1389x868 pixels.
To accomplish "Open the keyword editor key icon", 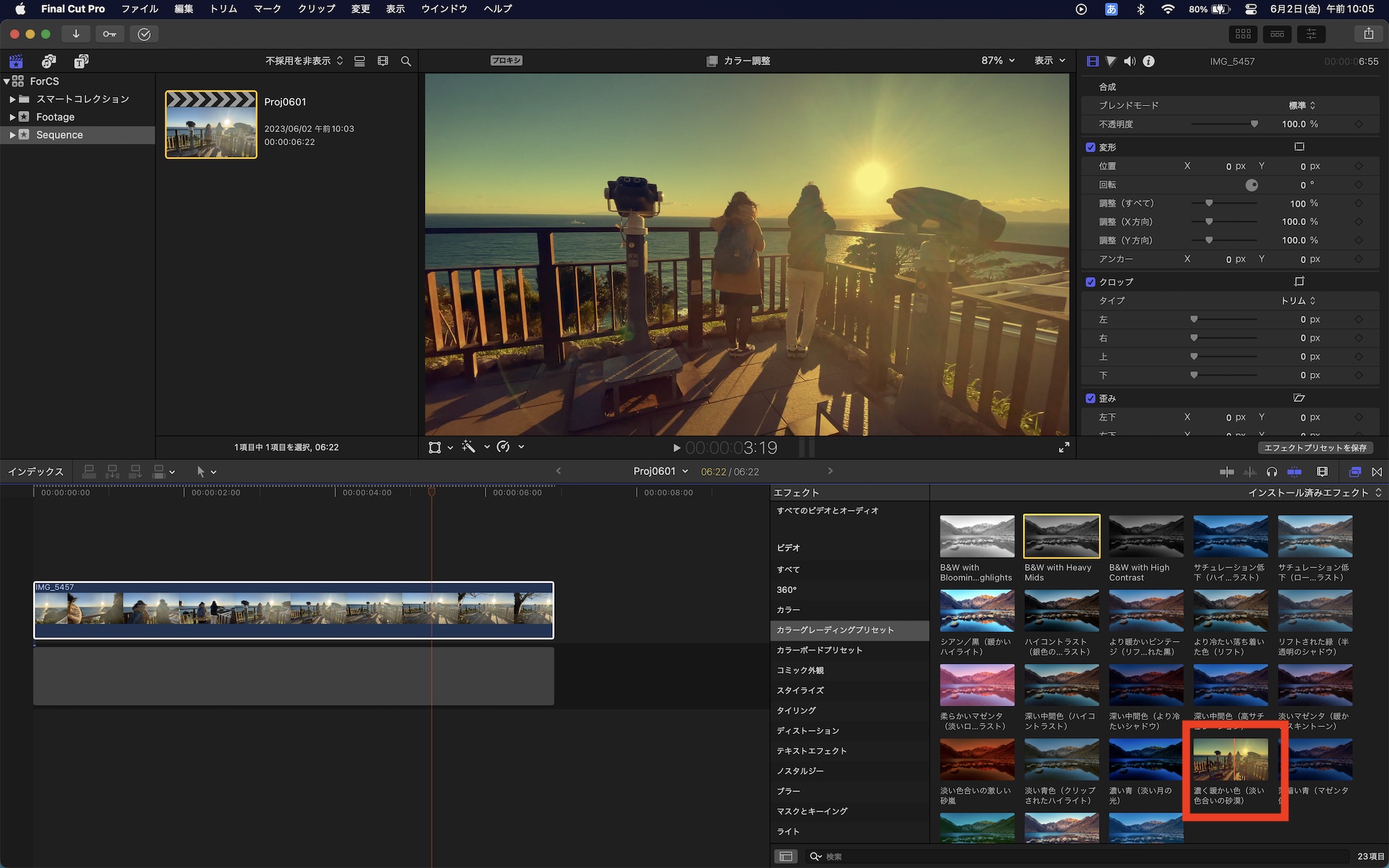I will click(x=110, y=34).
